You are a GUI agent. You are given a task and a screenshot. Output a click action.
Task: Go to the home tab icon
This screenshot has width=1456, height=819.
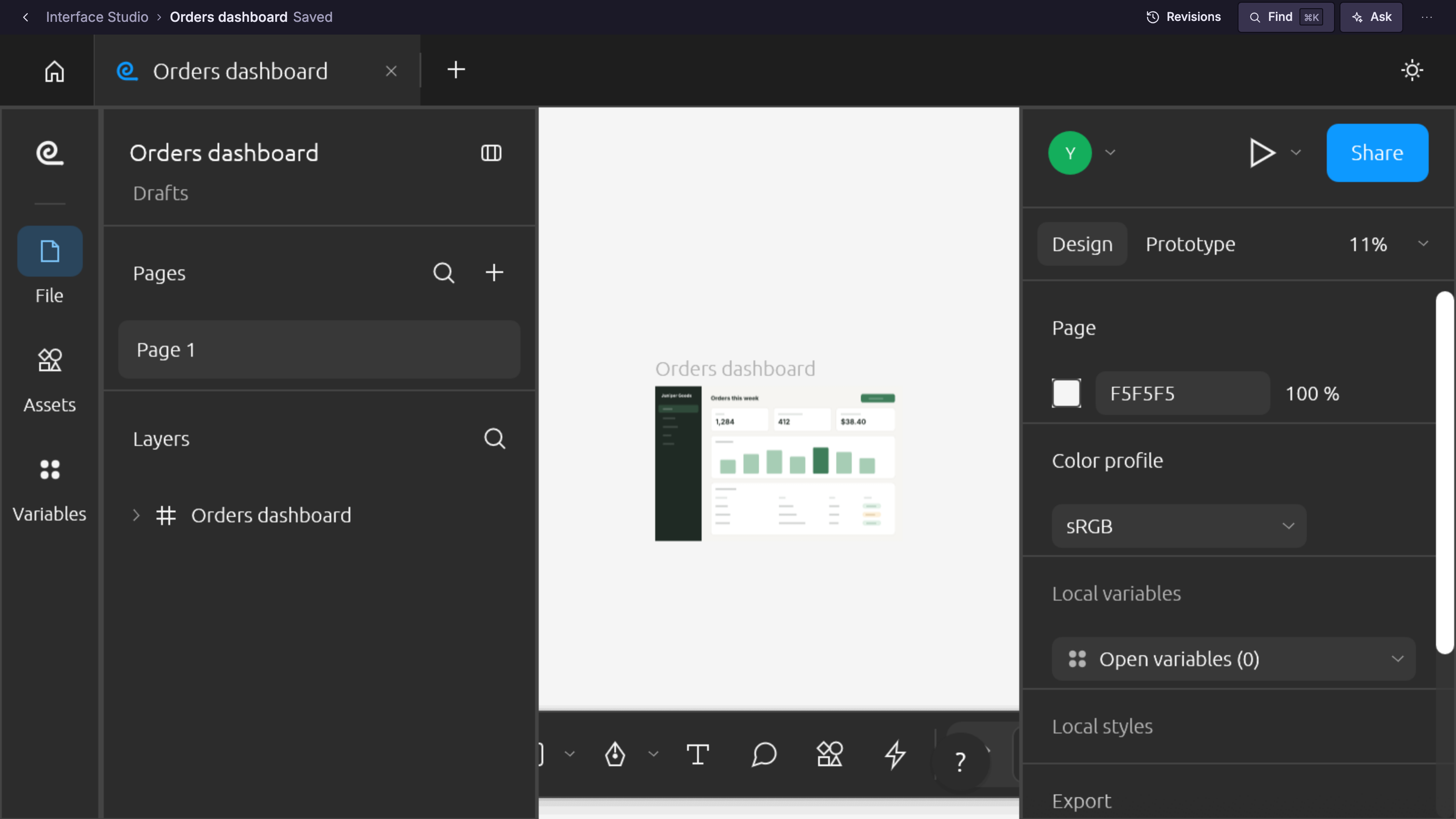(x=54, y=71)
